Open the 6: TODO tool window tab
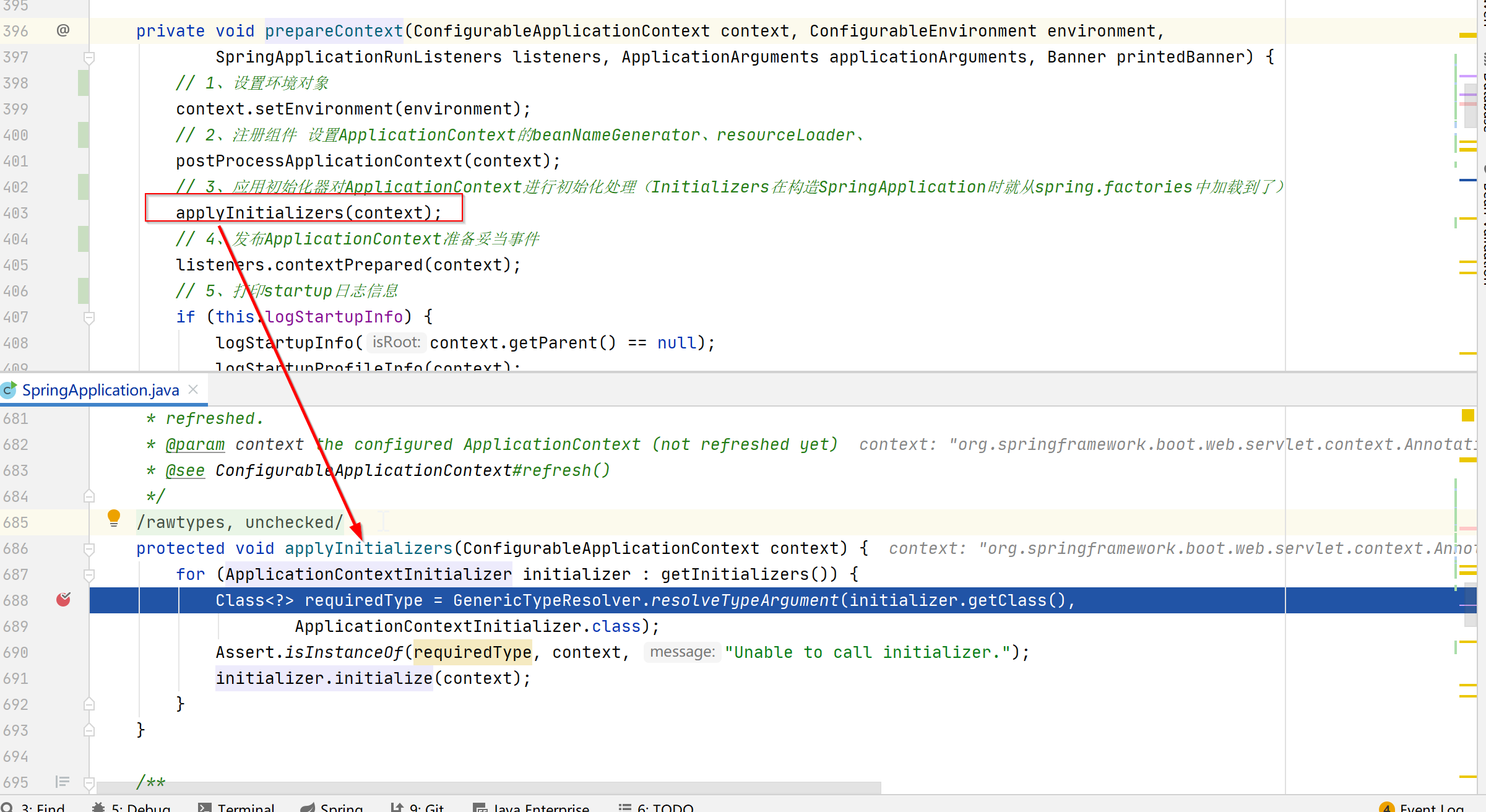 point(656,807)
